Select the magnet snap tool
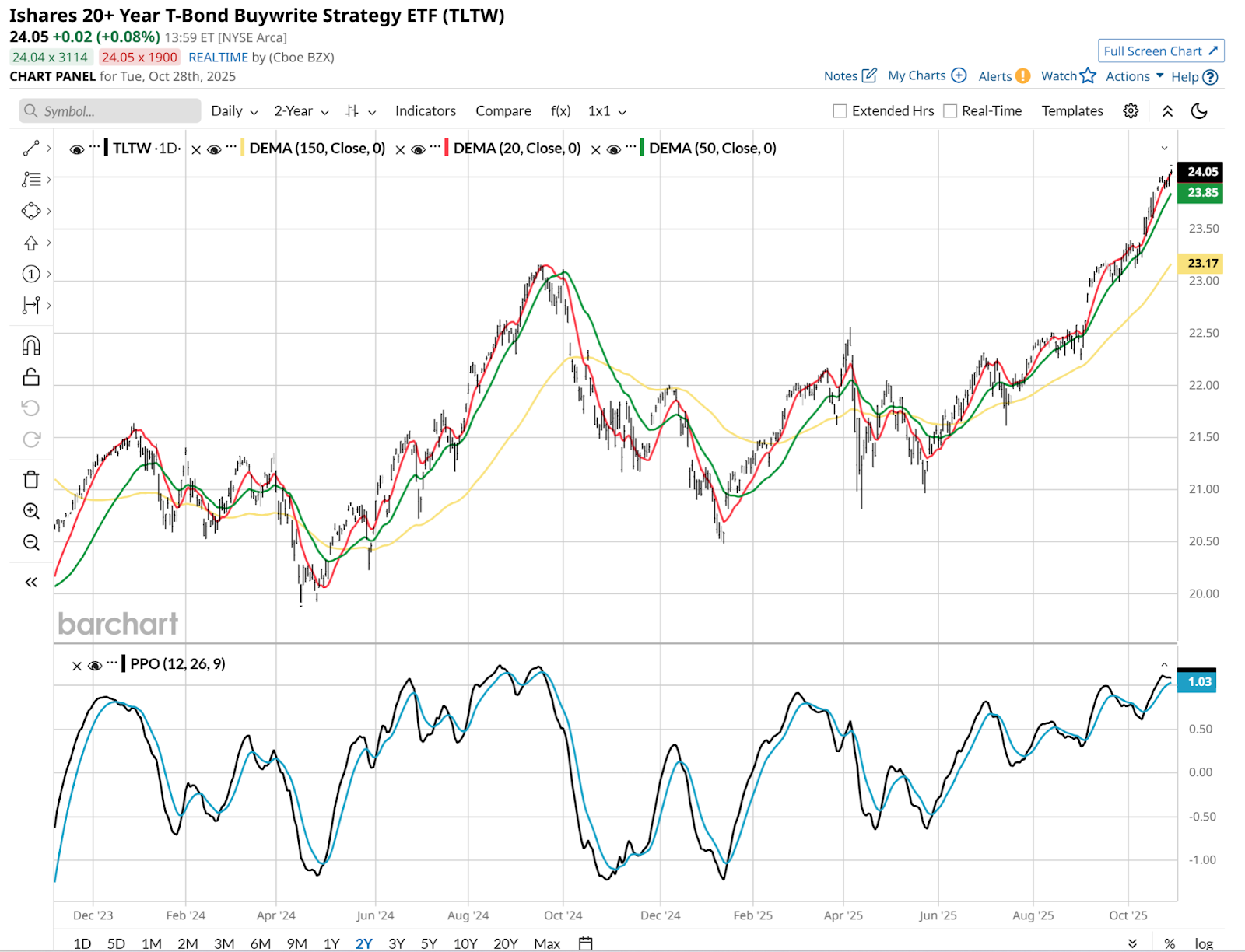1245x952 pixels. (31, 345)
